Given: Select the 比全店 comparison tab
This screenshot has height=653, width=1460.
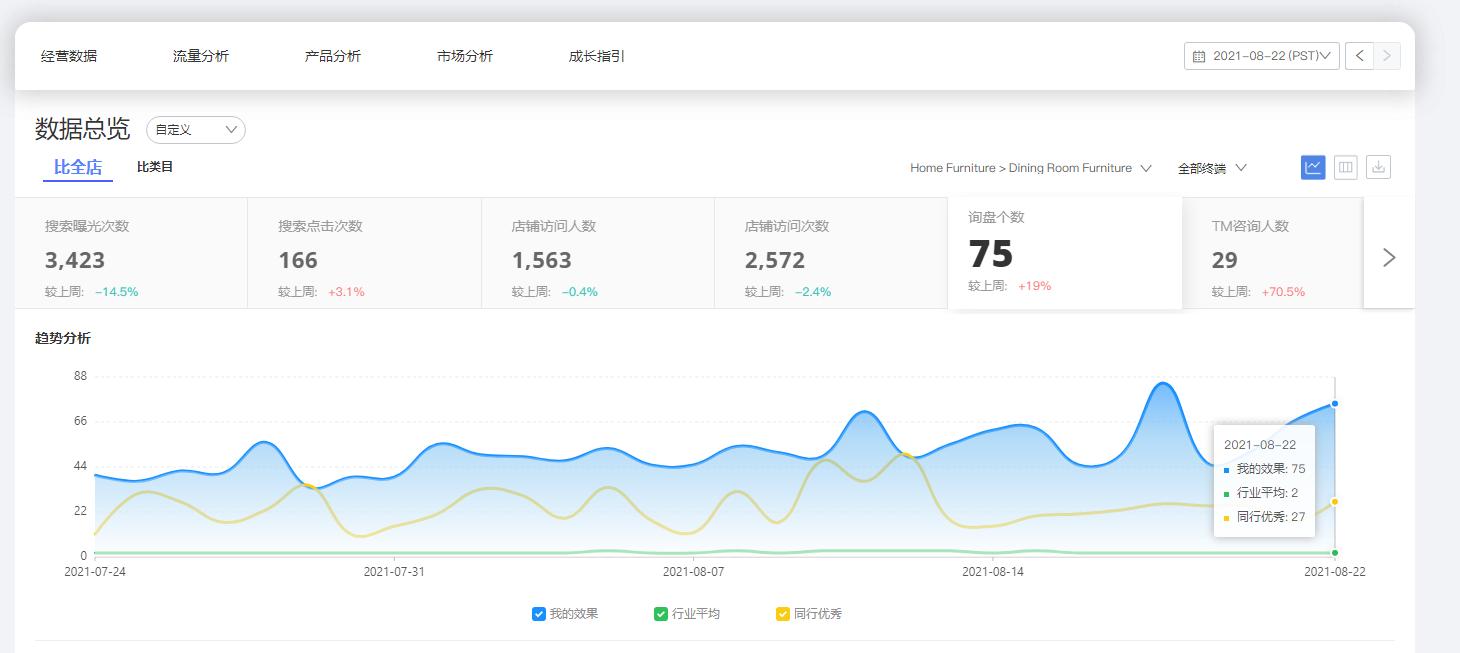Looking at the screenshot, I should (x=78, y=167).
